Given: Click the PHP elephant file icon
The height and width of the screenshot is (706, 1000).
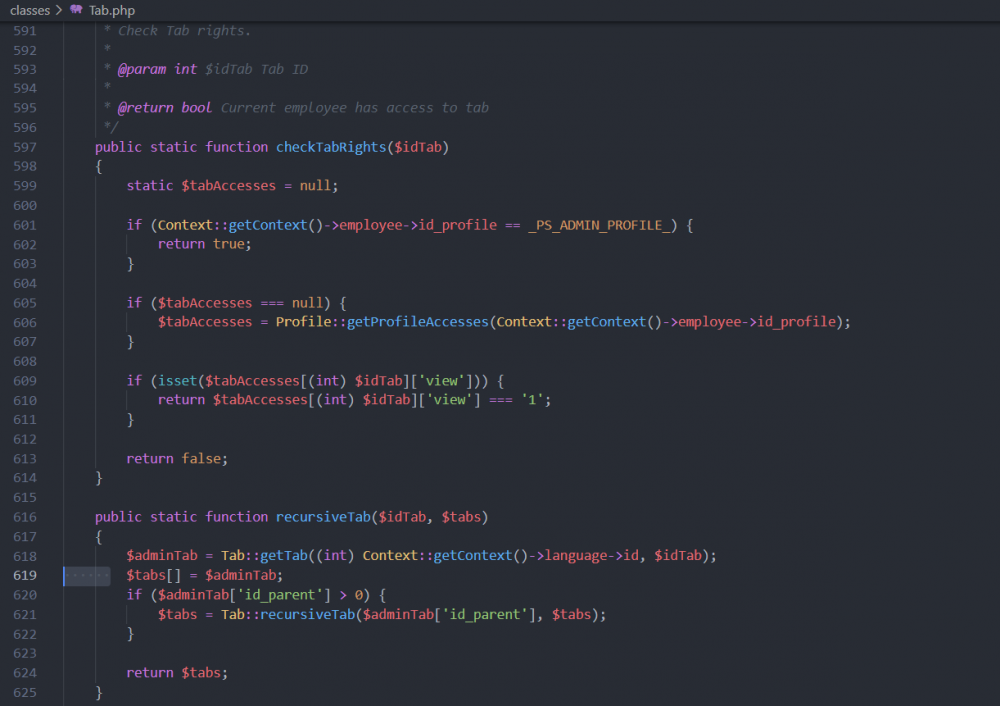Looking at the screenshot, I should [77, 10].
